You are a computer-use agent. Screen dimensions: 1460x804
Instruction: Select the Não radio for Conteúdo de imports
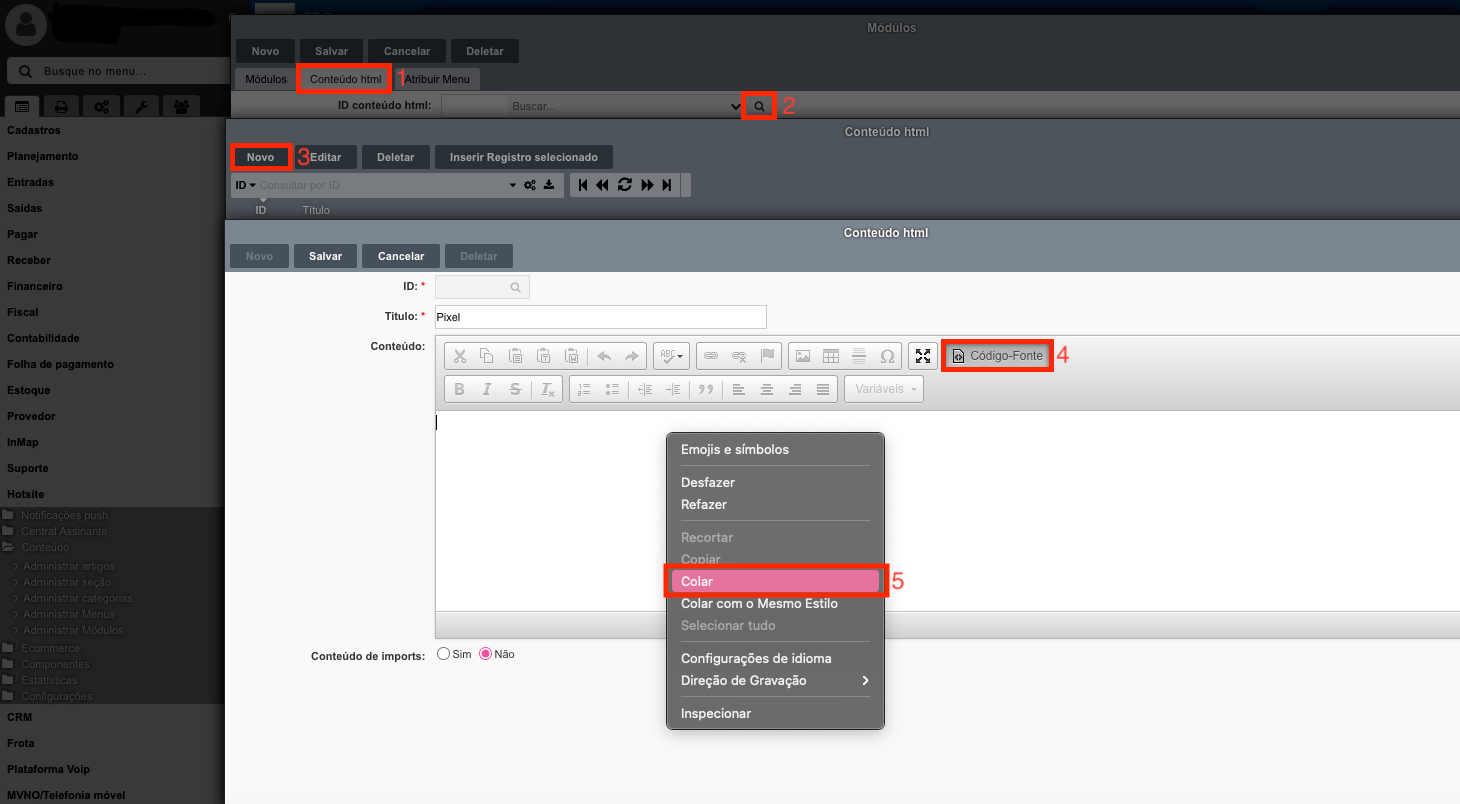coord(486,654)
